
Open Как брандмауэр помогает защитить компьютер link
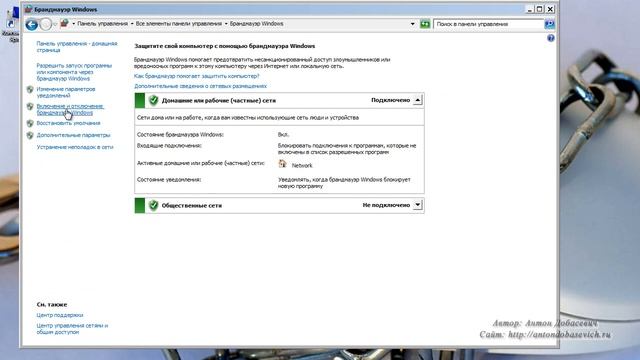tap(197, 76)
